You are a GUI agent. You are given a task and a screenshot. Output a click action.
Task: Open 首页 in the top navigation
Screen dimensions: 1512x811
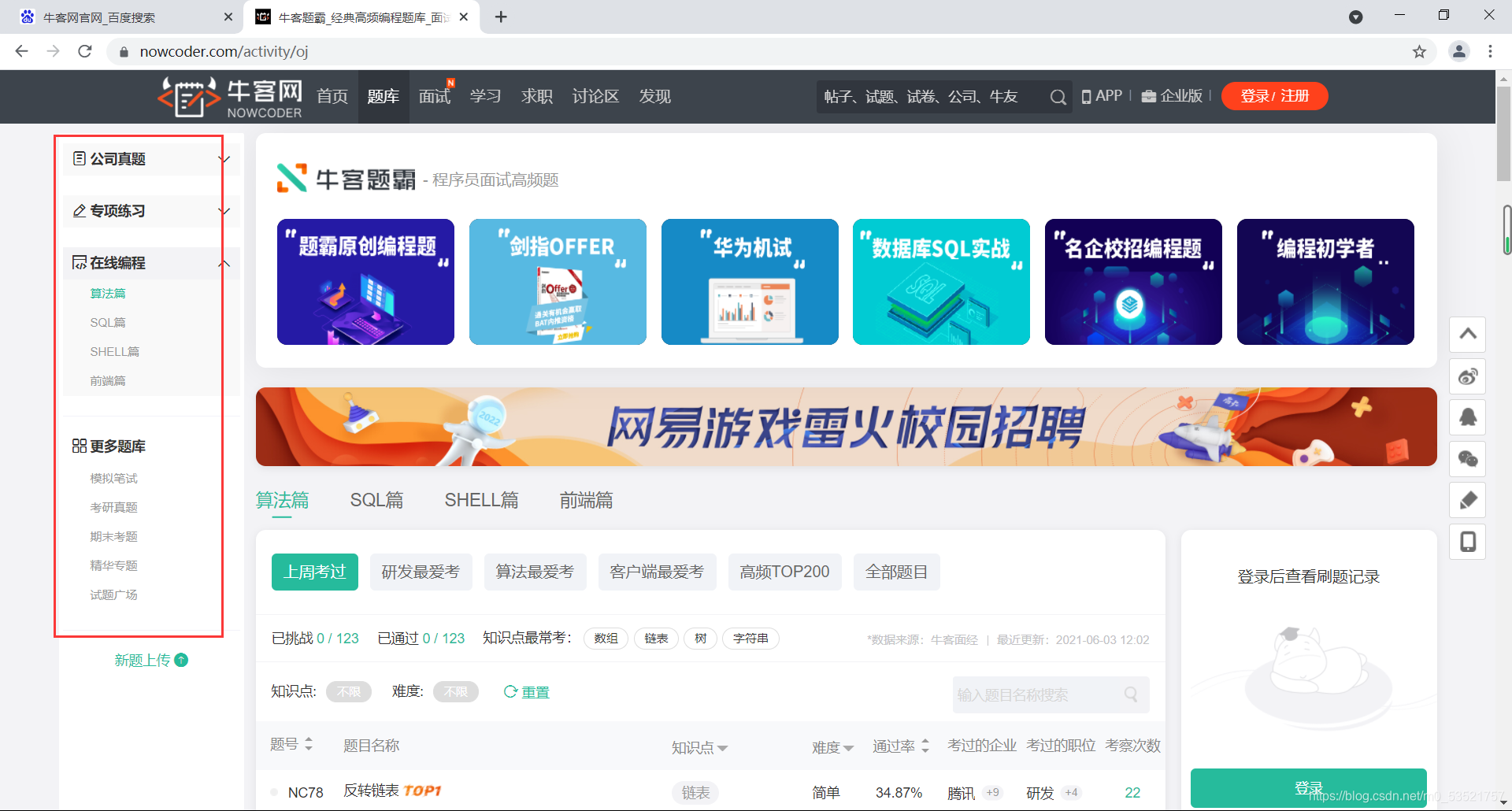click(x=332, y=97)
